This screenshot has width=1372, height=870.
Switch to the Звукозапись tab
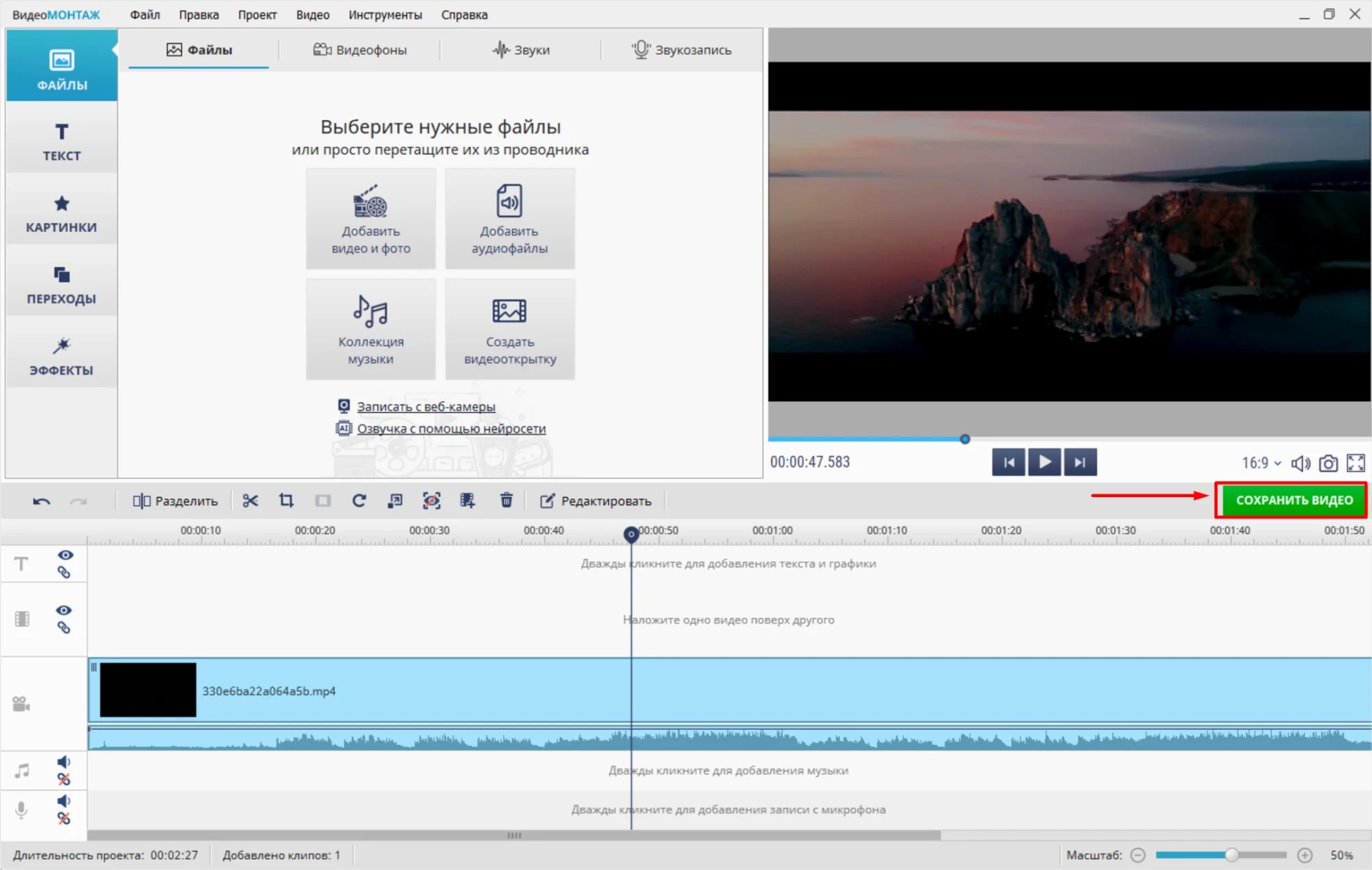(x=682, y=49)
